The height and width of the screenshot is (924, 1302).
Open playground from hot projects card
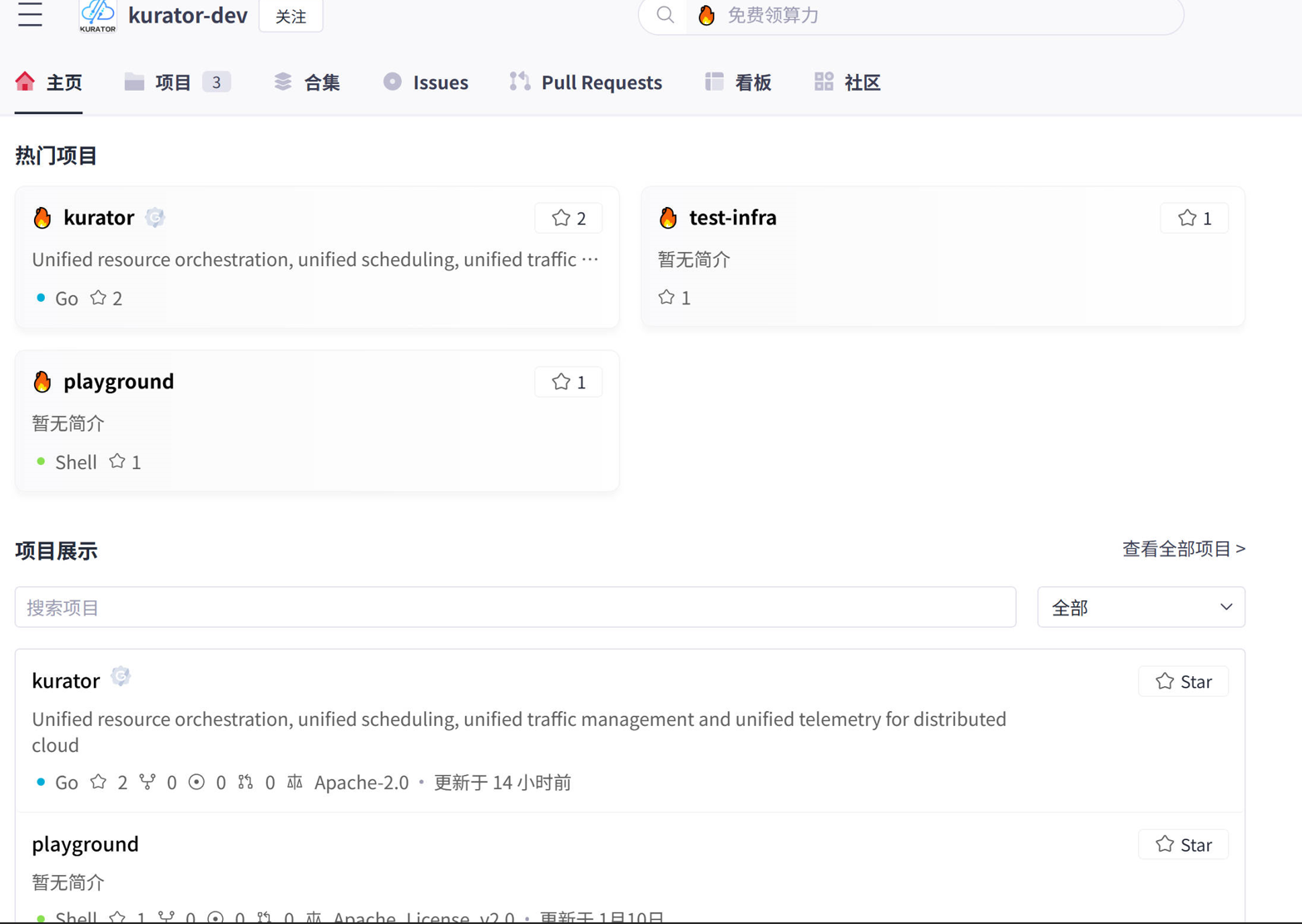[x=119, y=382]
